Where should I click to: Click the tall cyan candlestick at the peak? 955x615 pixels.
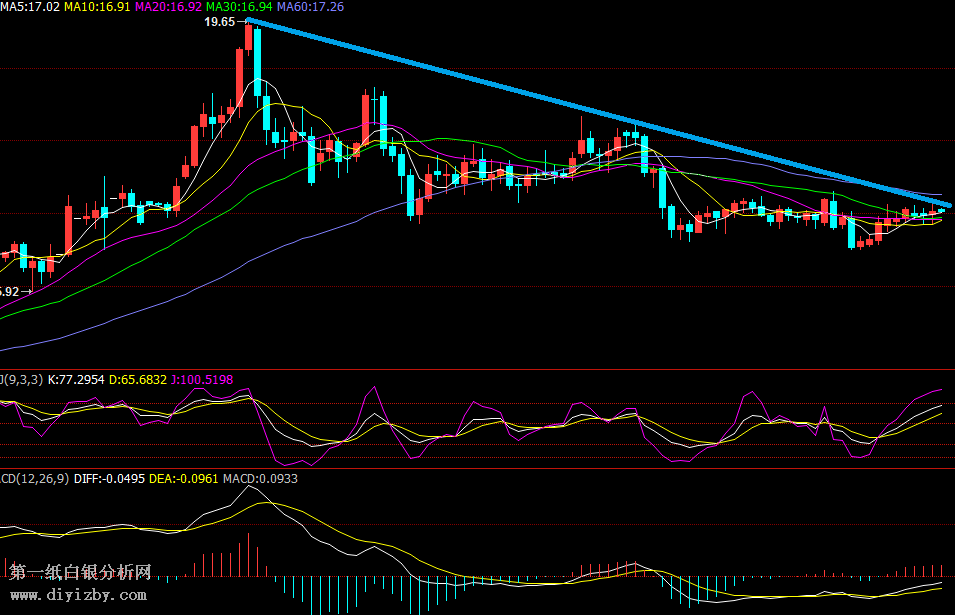tap(257, 62)
